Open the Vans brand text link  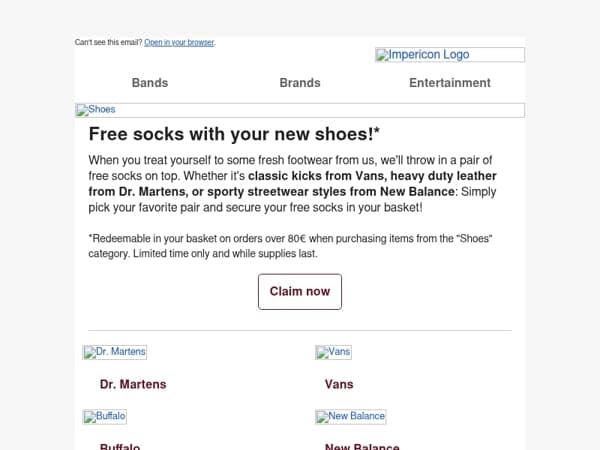(339, 384)
